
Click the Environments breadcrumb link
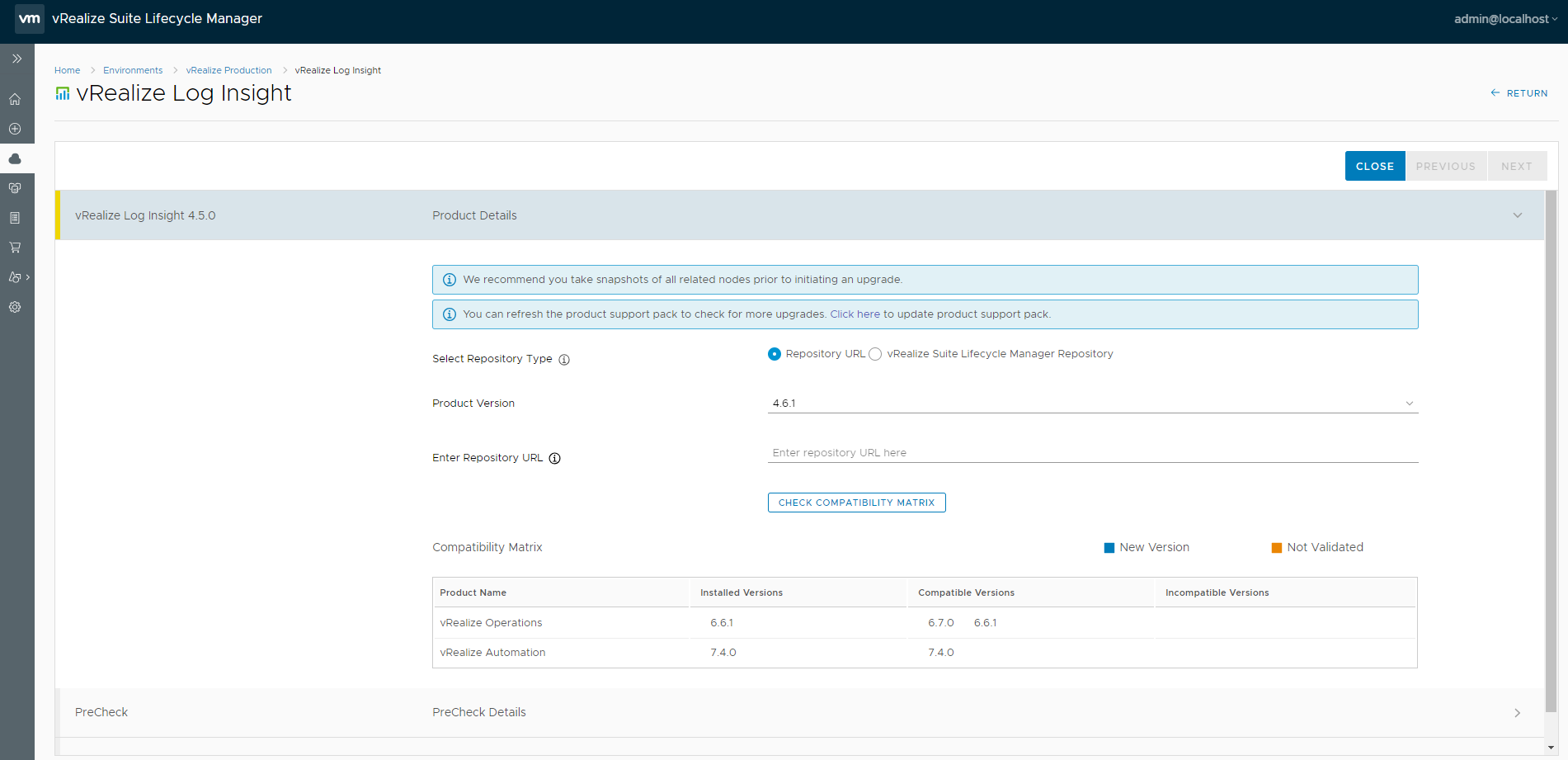(133, 70)
